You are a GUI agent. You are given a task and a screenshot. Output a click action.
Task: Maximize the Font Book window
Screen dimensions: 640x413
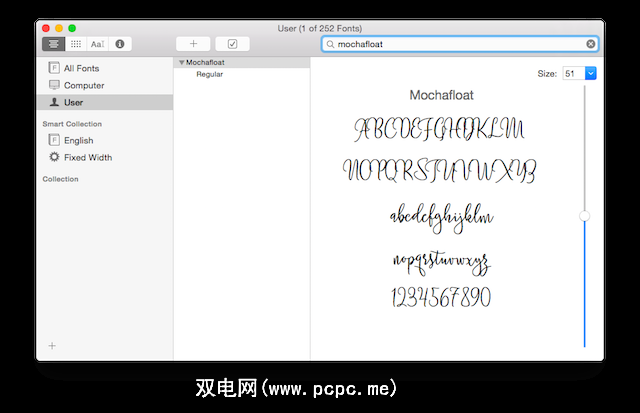pyautogui.click(x=72, y=28)
